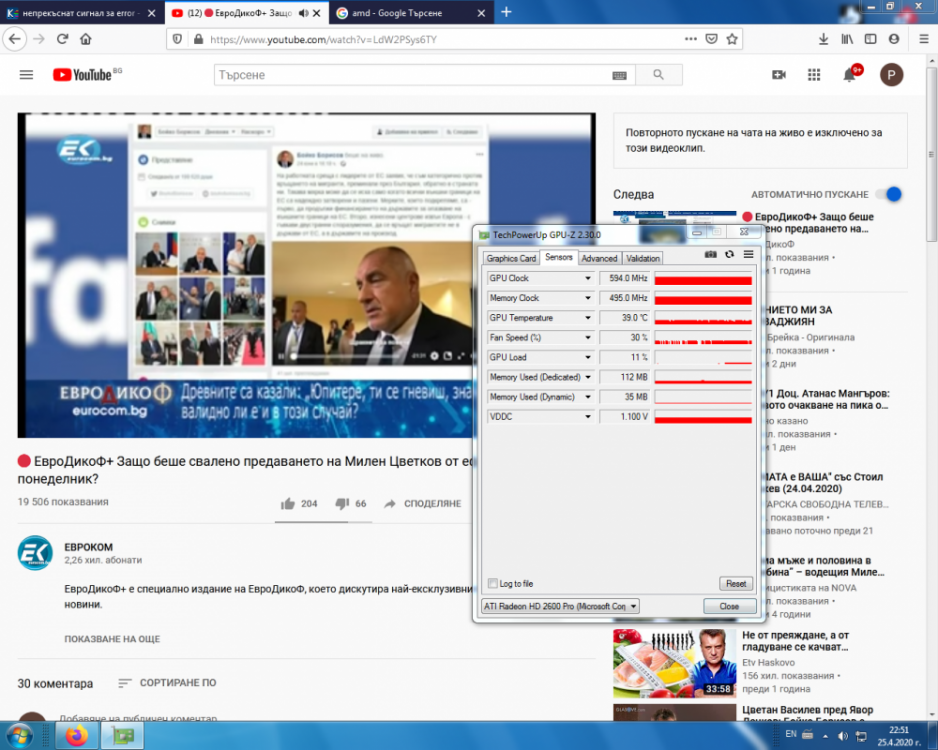Expand VDDC sensor dropdown
Screen dimensions: 938x750
587,416
